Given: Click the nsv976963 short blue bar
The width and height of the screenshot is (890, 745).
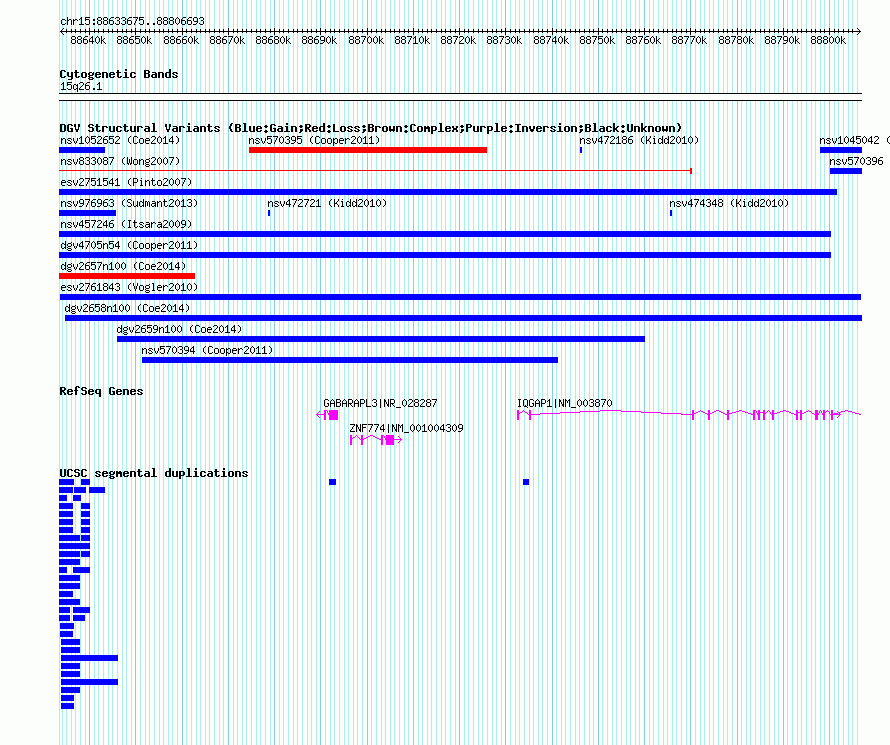Looking at the screenshot, I should (x=87, y=213).
